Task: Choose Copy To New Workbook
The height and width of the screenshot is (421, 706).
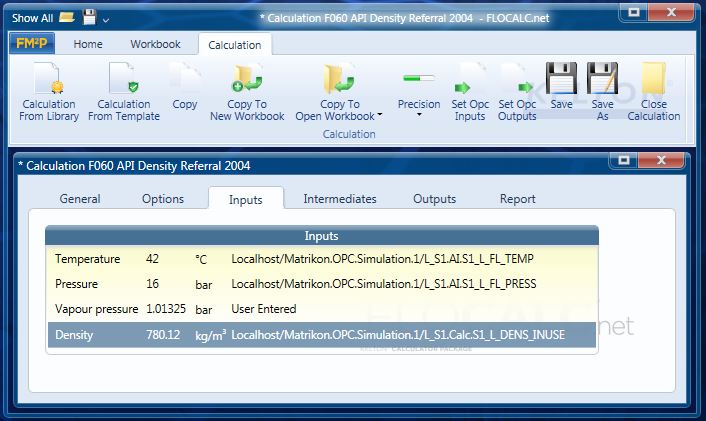Action: coord(247,92)
